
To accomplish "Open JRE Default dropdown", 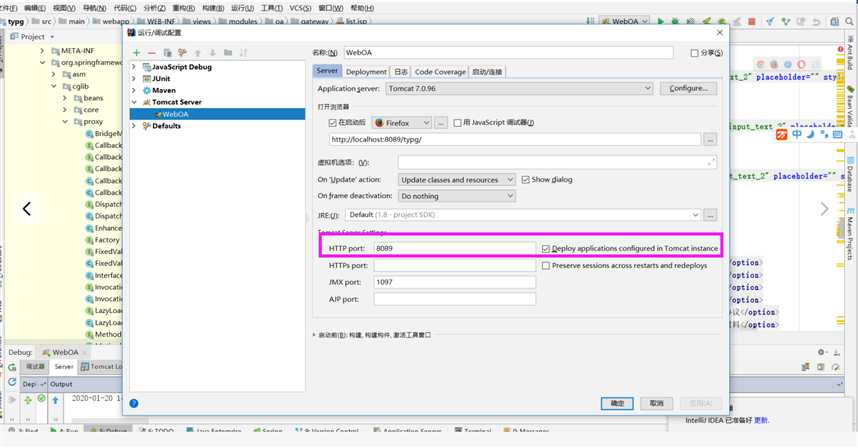I will point(523,215).
